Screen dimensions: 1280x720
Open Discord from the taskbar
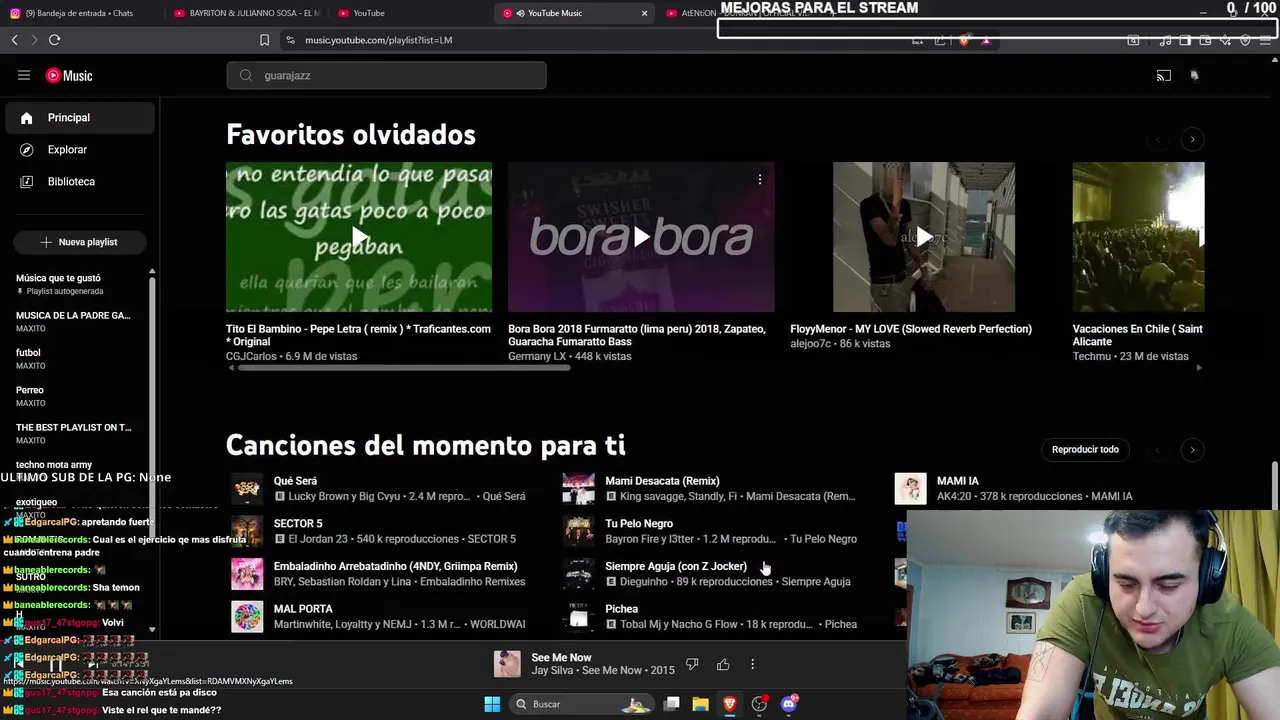[788, 704]
